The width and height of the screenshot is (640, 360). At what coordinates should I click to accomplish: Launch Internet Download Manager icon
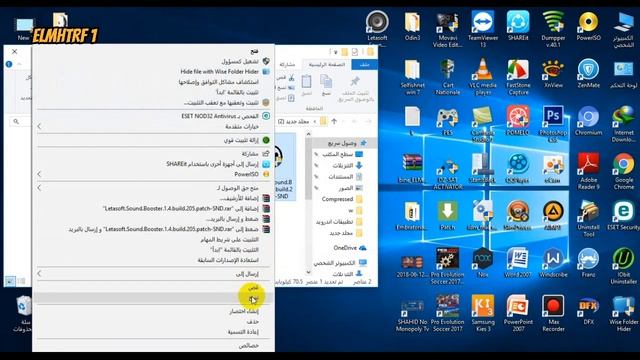tap(623, 124)
